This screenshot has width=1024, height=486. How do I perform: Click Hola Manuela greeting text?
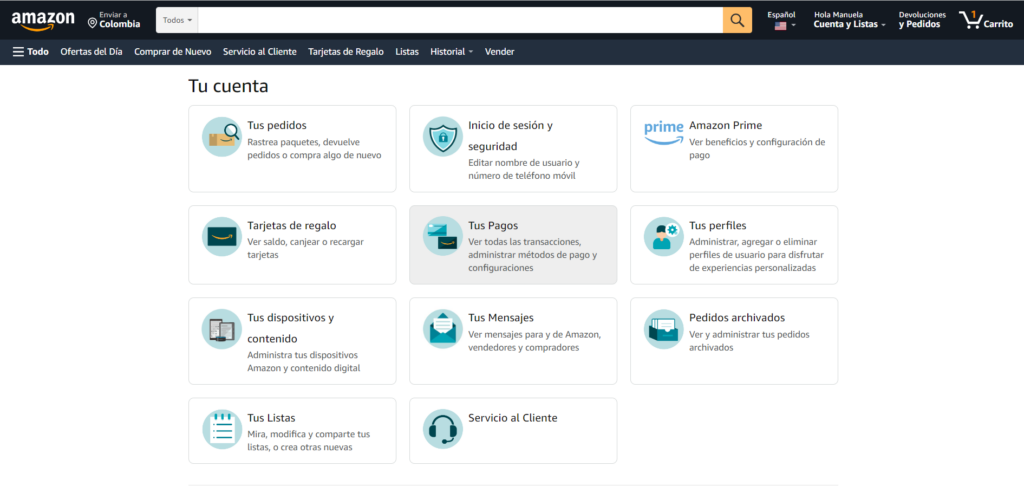tap(839, 14)
